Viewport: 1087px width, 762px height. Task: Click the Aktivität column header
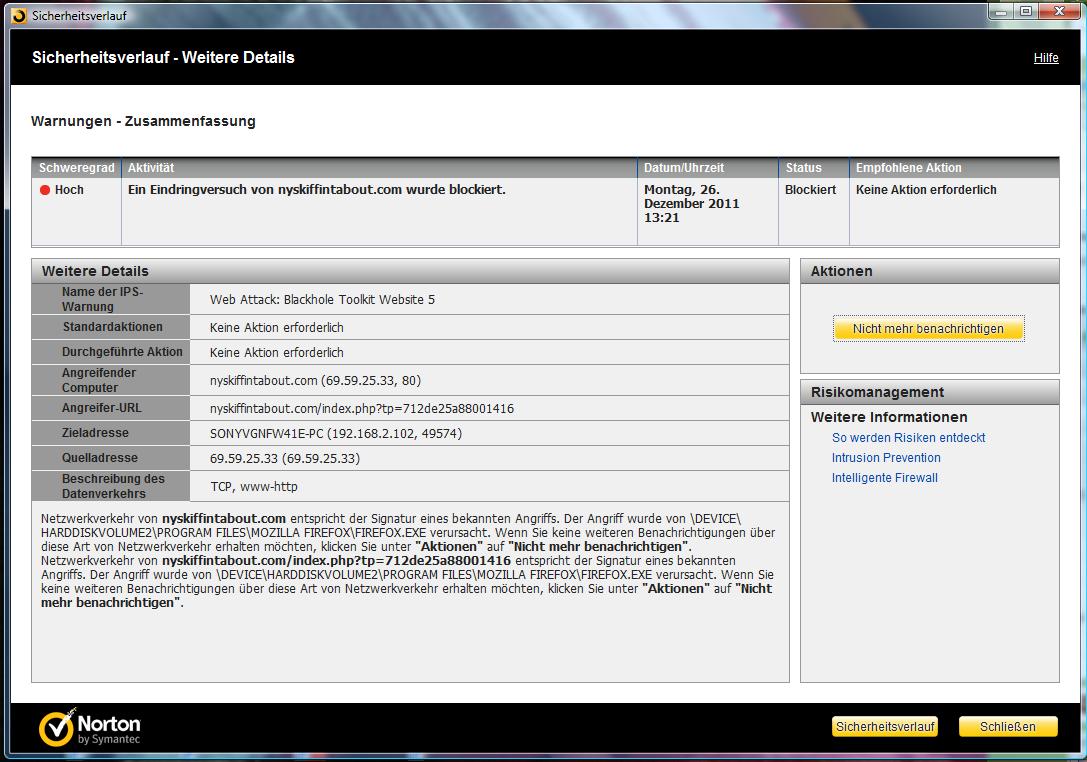[151, 168]
